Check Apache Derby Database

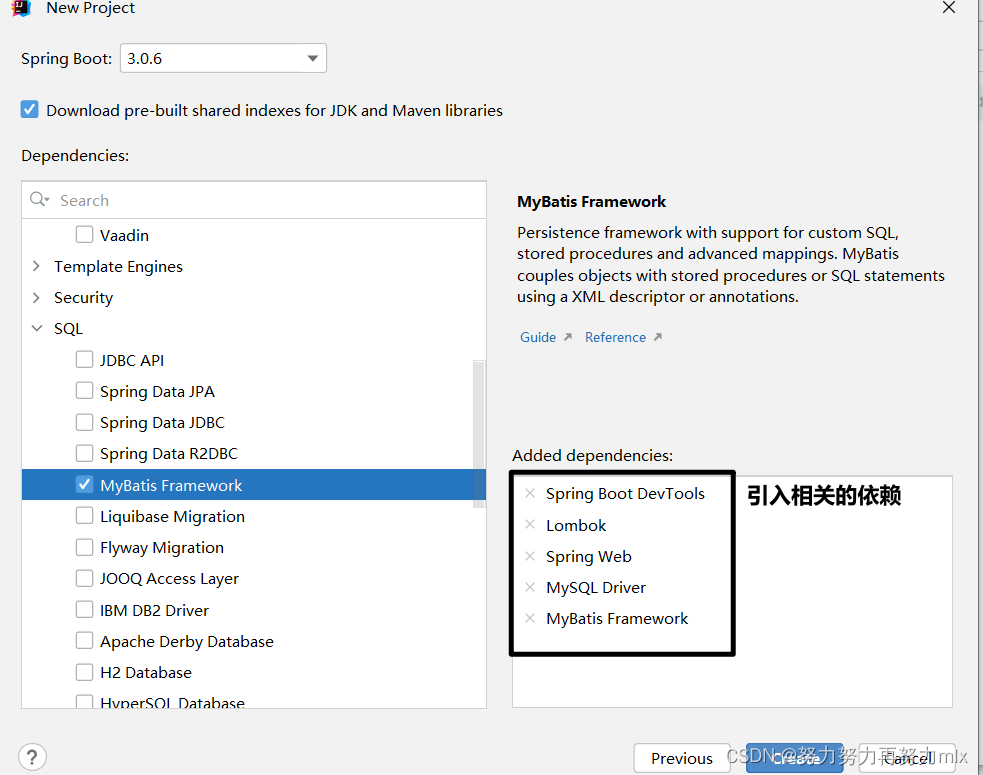pos(84,641)
